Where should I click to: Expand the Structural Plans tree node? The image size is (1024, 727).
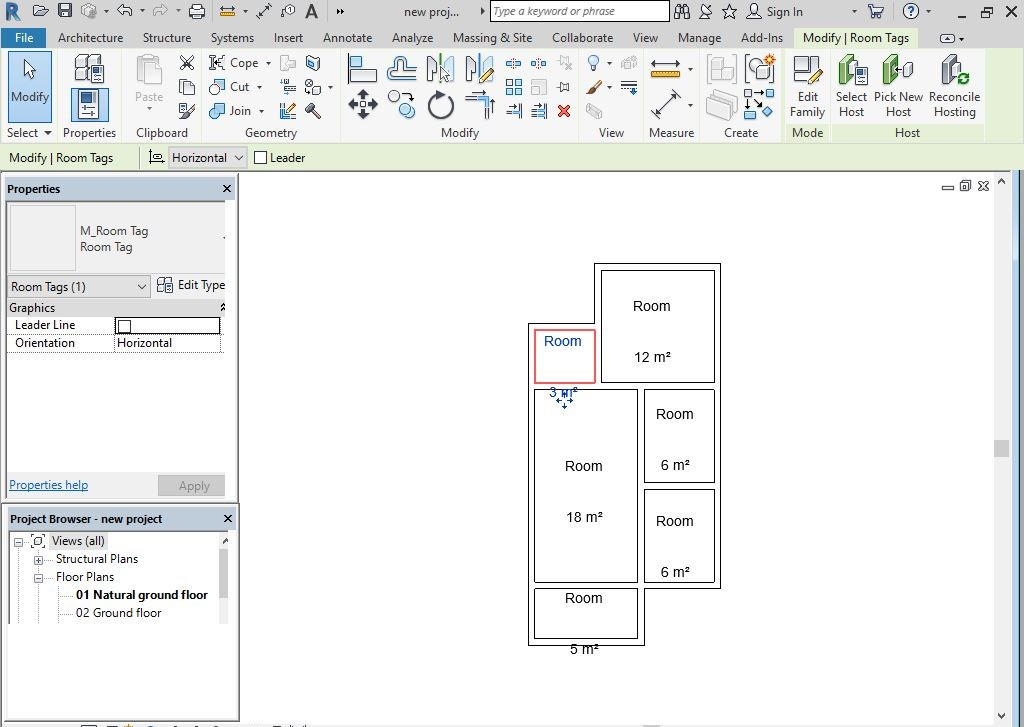39,560
